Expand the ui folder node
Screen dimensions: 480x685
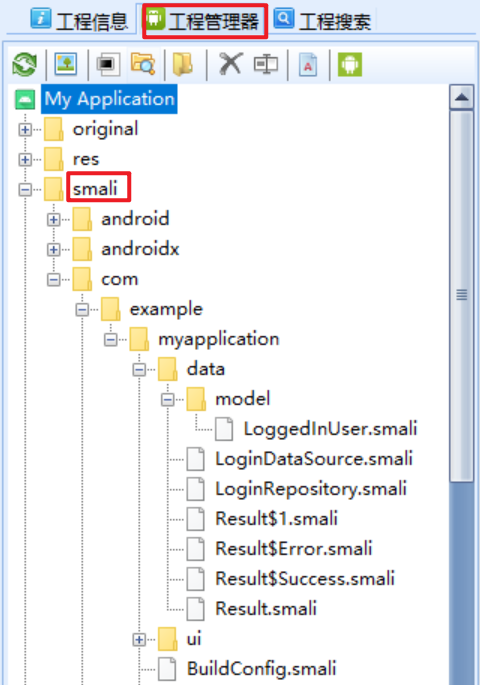coord(139,640)
